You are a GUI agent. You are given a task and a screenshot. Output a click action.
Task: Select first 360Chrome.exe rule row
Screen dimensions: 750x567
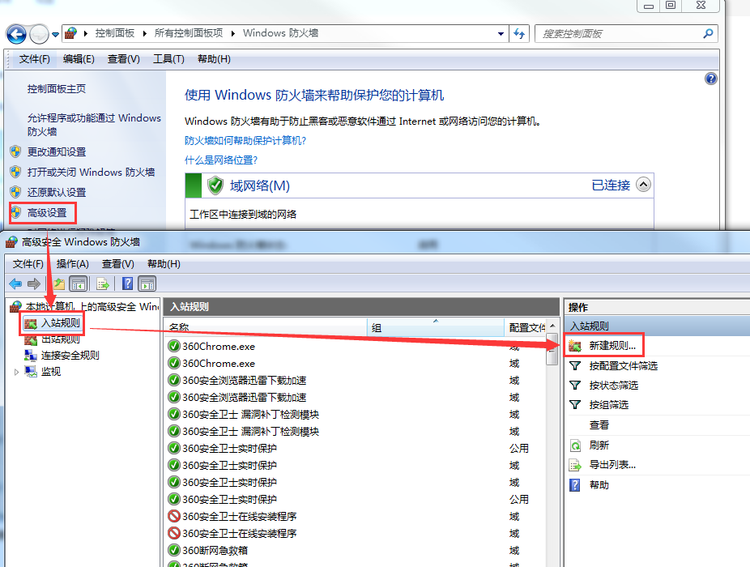click(355, 346)
